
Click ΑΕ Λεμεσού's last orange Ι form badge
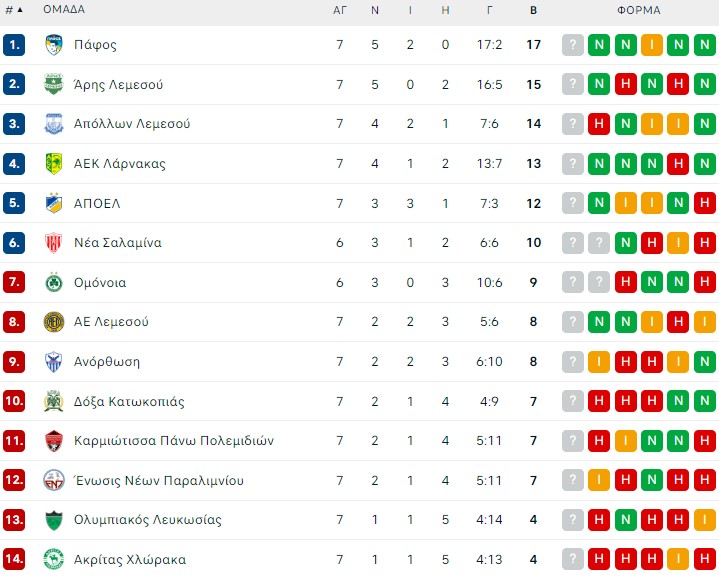[703, 322]
